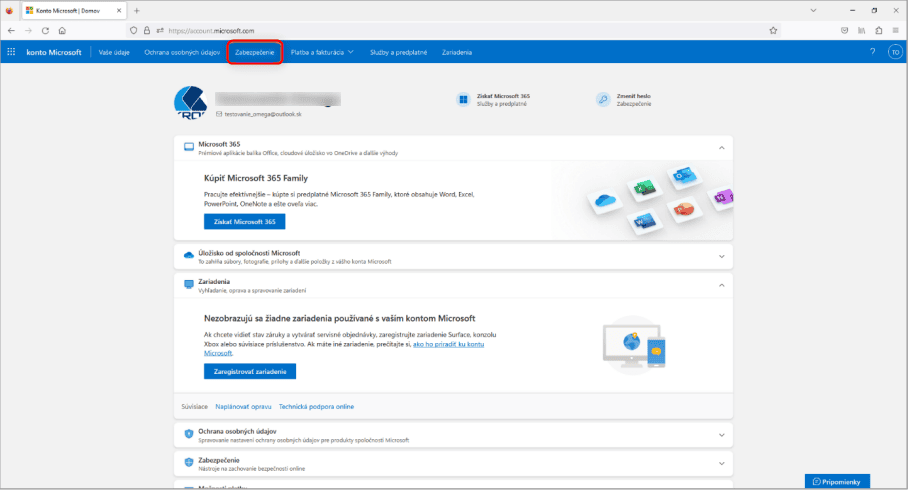
Task: Click the Zmeniť heslo key icon
Action: coord(603,100)
